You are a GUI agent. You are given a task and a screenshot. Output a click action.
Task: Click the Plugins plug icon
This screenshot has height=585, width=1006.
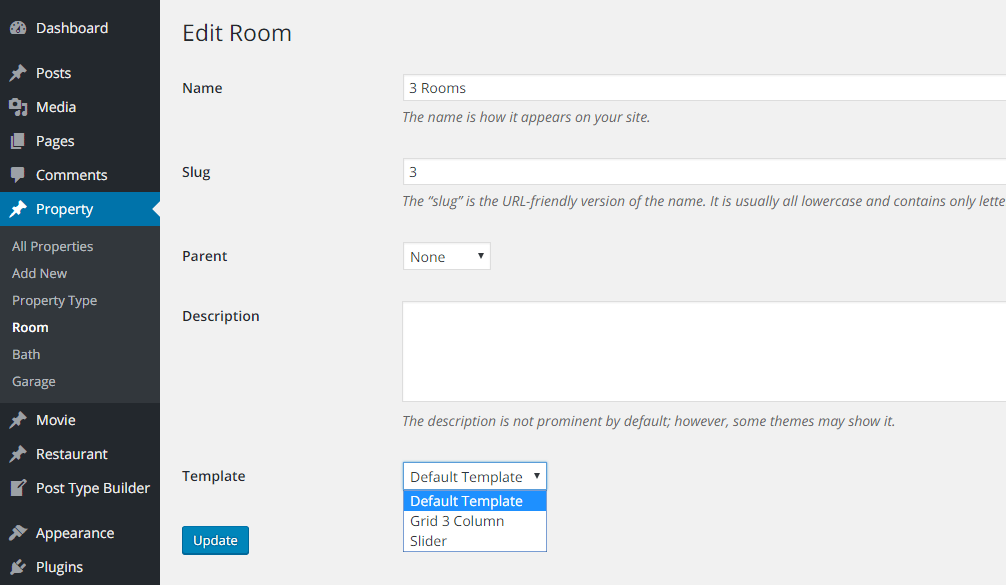point(18,567)
